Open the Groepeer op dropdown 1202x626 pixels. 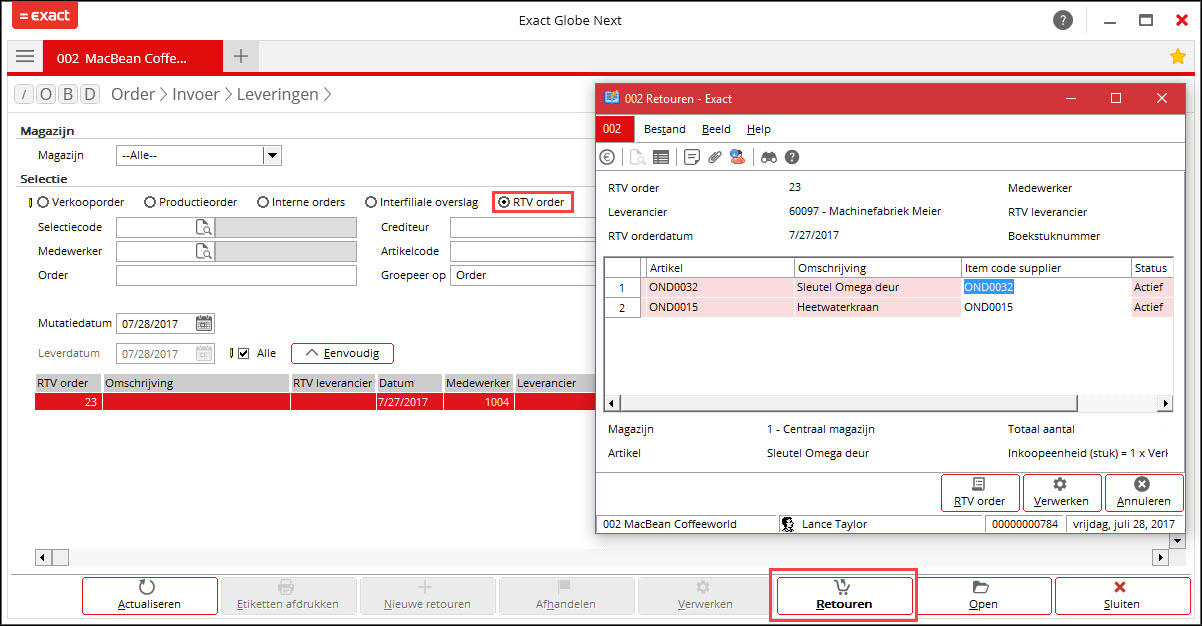coord(523,275)
